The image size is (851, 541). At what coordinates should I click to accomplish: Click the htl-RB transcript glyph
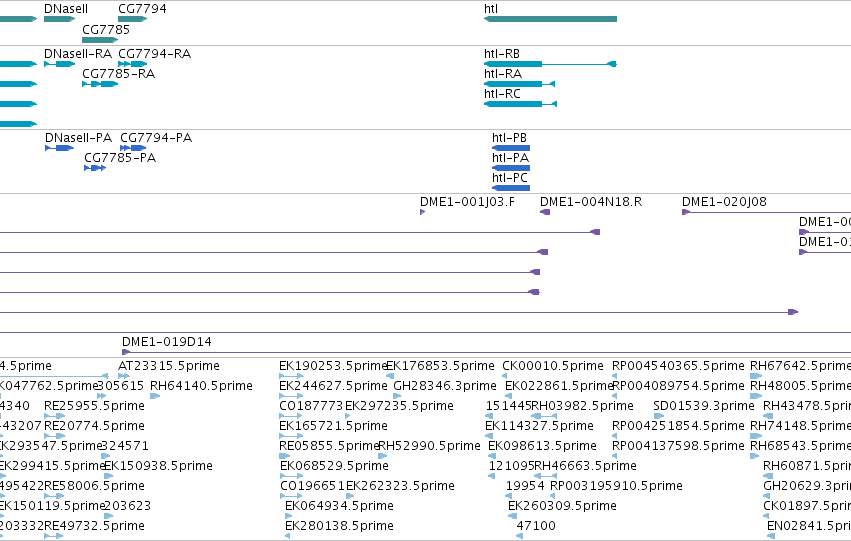[550, 64]
